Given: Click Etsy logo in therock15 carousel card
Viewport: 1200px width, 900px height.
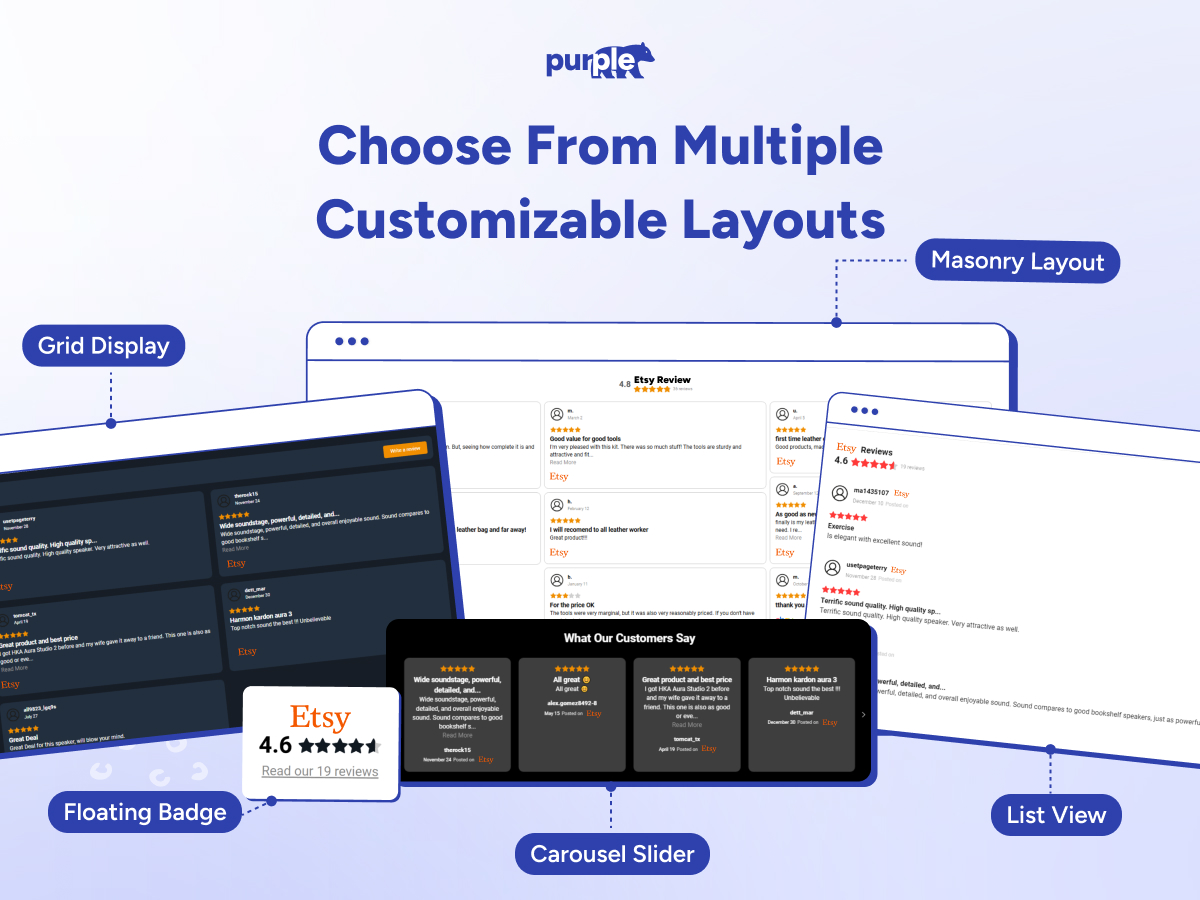Looking at the screenshot, I should 486,759.
